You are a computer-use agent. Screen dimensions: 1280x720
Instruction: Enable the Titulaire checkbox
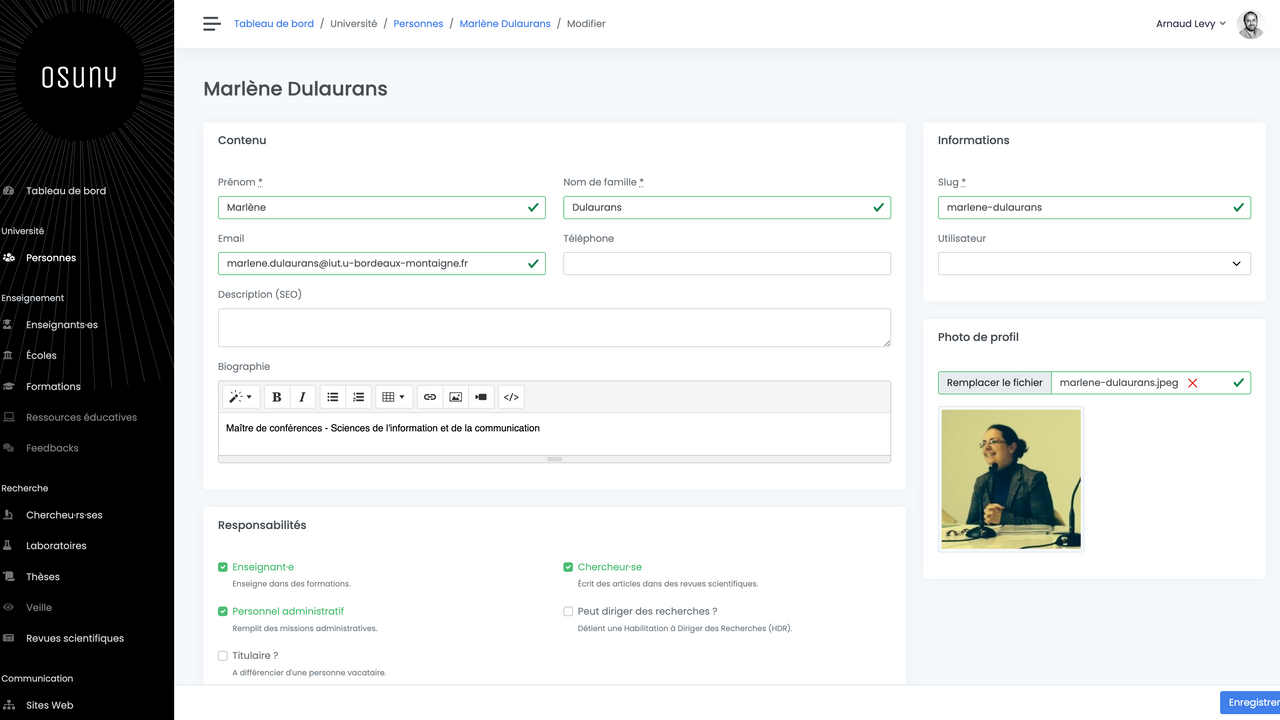click(223, 656)
